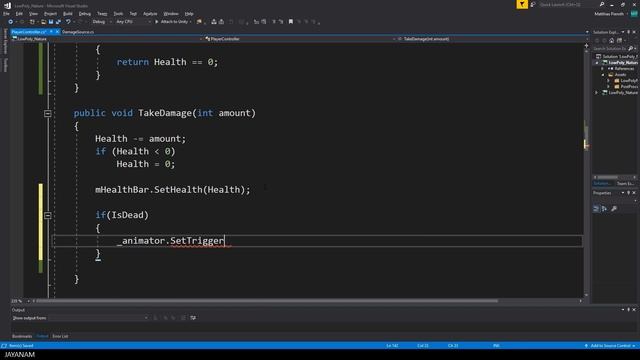Image resolution: width=640 pixels, height=360 pixels.
Task: Collapse the if(IsDead) block outlining box
Action: [x=48, y=215]
